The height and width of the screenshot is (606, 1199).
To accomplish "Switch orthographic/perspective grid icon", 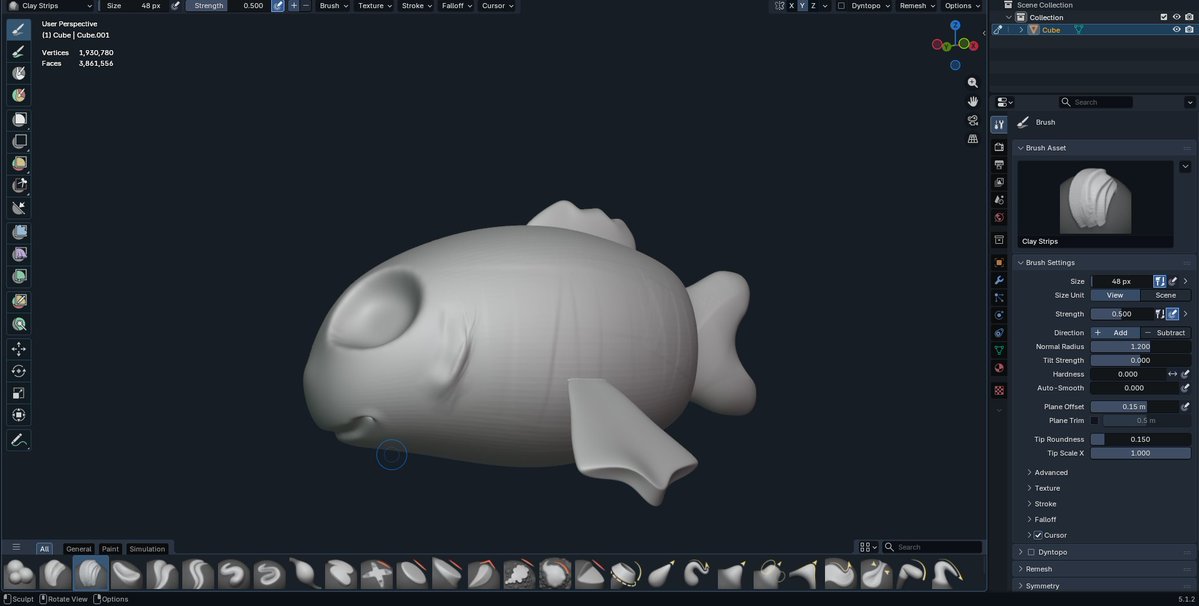I will 973,138.
